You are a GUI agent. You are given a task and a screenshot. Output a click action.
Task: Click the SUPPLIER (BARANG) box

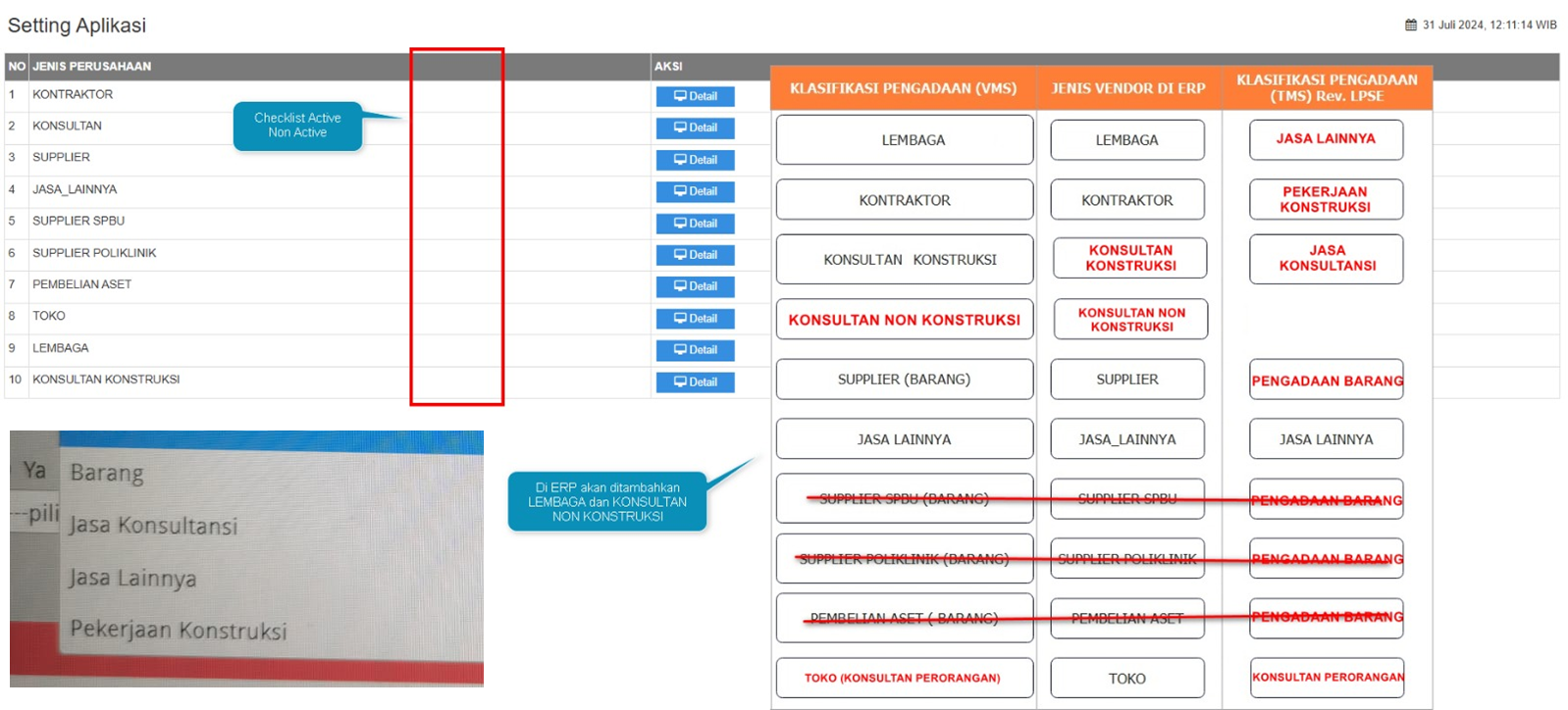pyautogui.click(x=905, y=380)
